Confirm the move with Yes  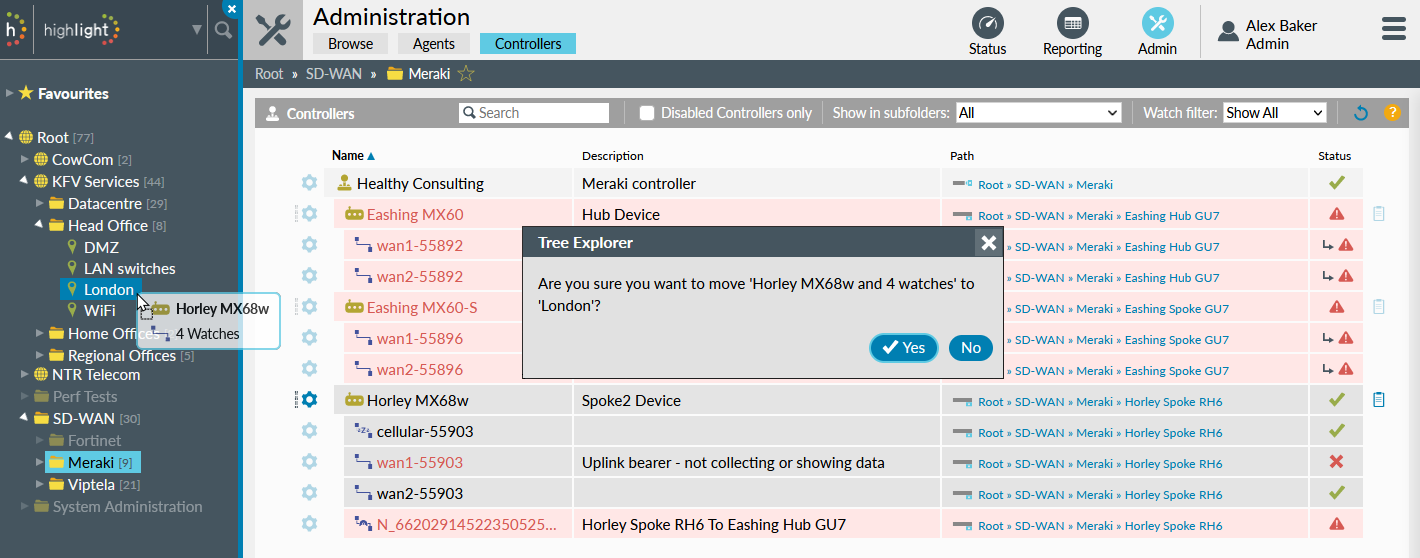coord(903,347)
